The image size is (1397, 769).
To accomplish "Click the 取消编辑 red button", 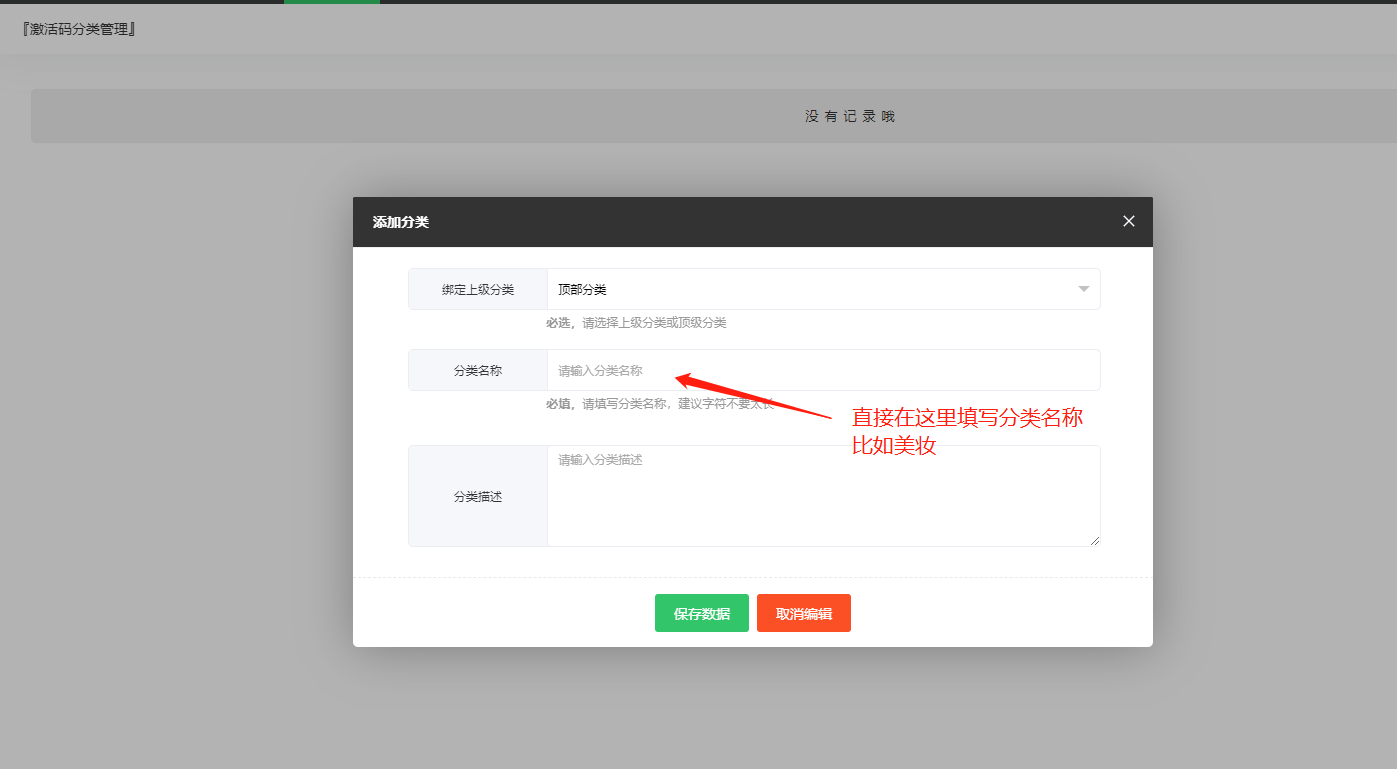I will [x=804, y=613].
